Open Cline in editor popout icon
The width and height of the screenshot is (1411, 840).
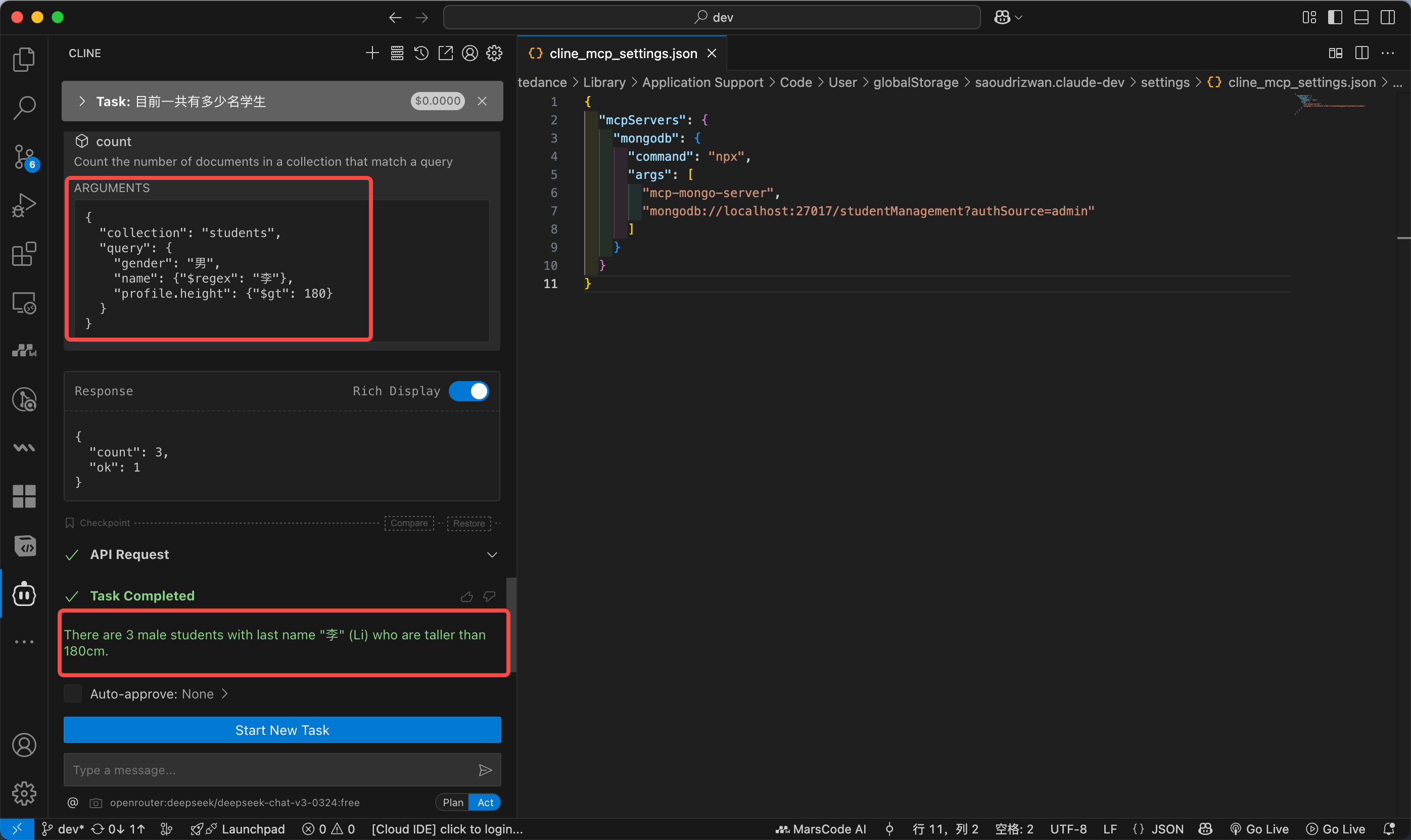coord(445,53)
